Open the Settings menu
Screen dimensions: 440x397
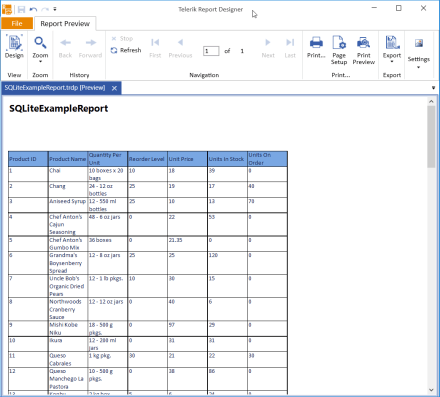pyautogui.click(x=419, y=53)
